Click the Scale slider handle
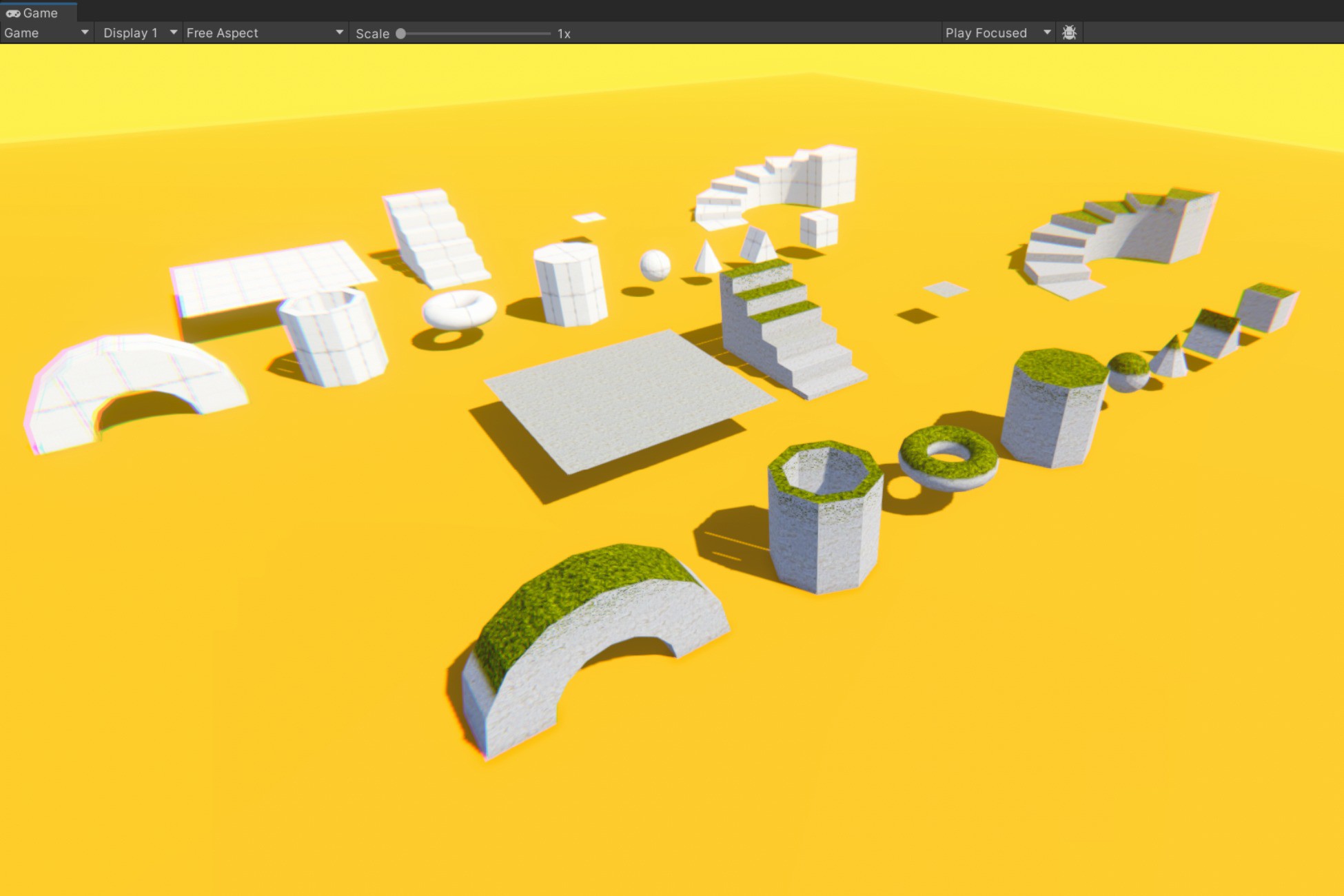Image resolution: width=1344 pixels, height=896 pixels. pos(400,32)
